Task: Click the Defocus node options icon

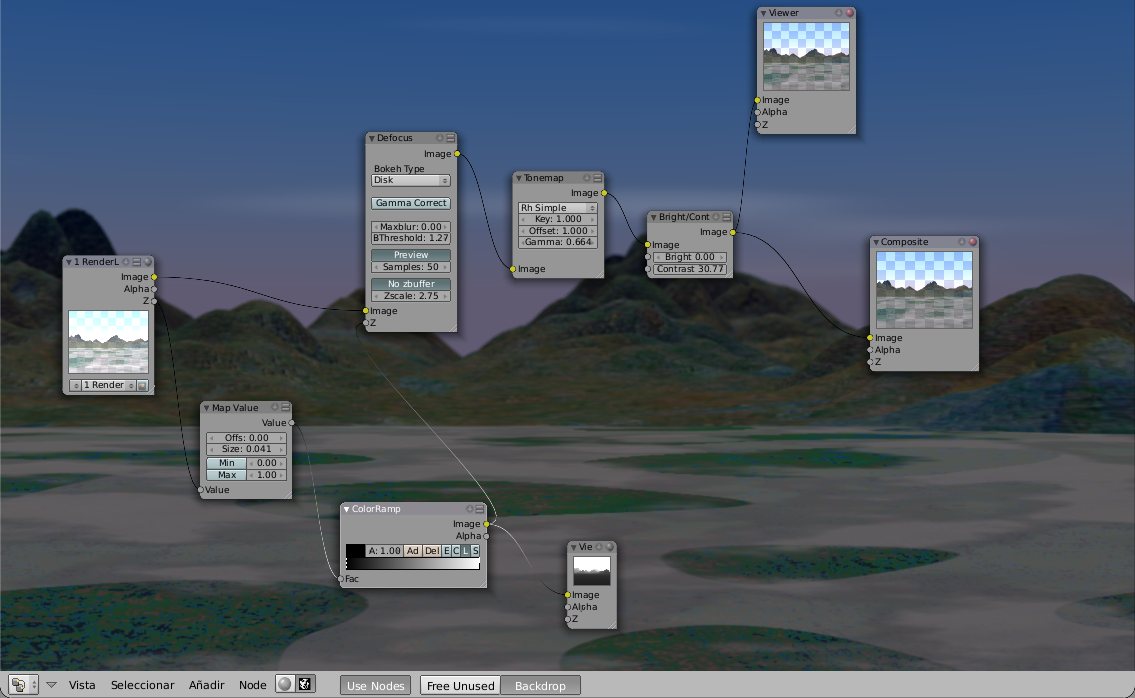Action: click(450, 138)
